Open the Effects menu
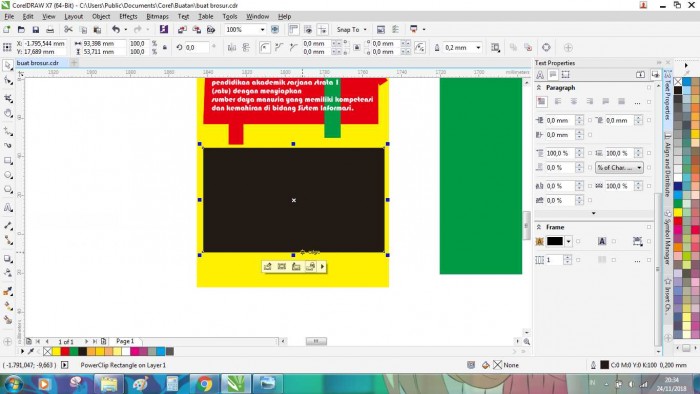This screenshot has height=394, width=700. point(128,17)
